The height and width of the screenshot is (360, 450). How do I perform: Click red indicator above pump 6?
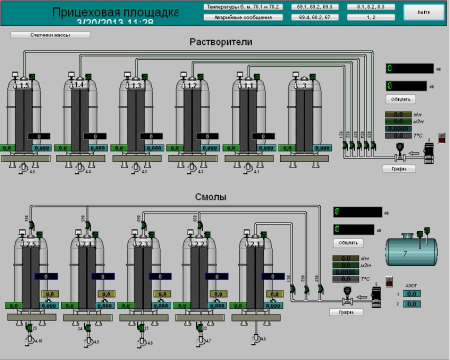click(389, 282)
